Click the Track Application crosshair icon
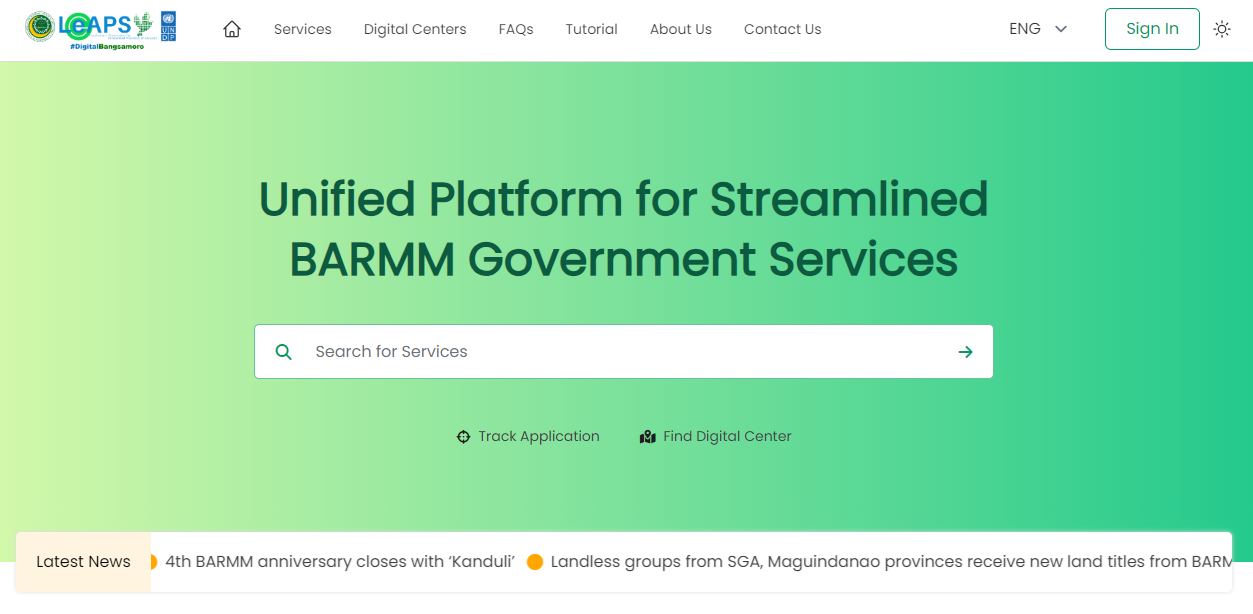Viewport: 1253px width, 614px height. coord(463,436)
